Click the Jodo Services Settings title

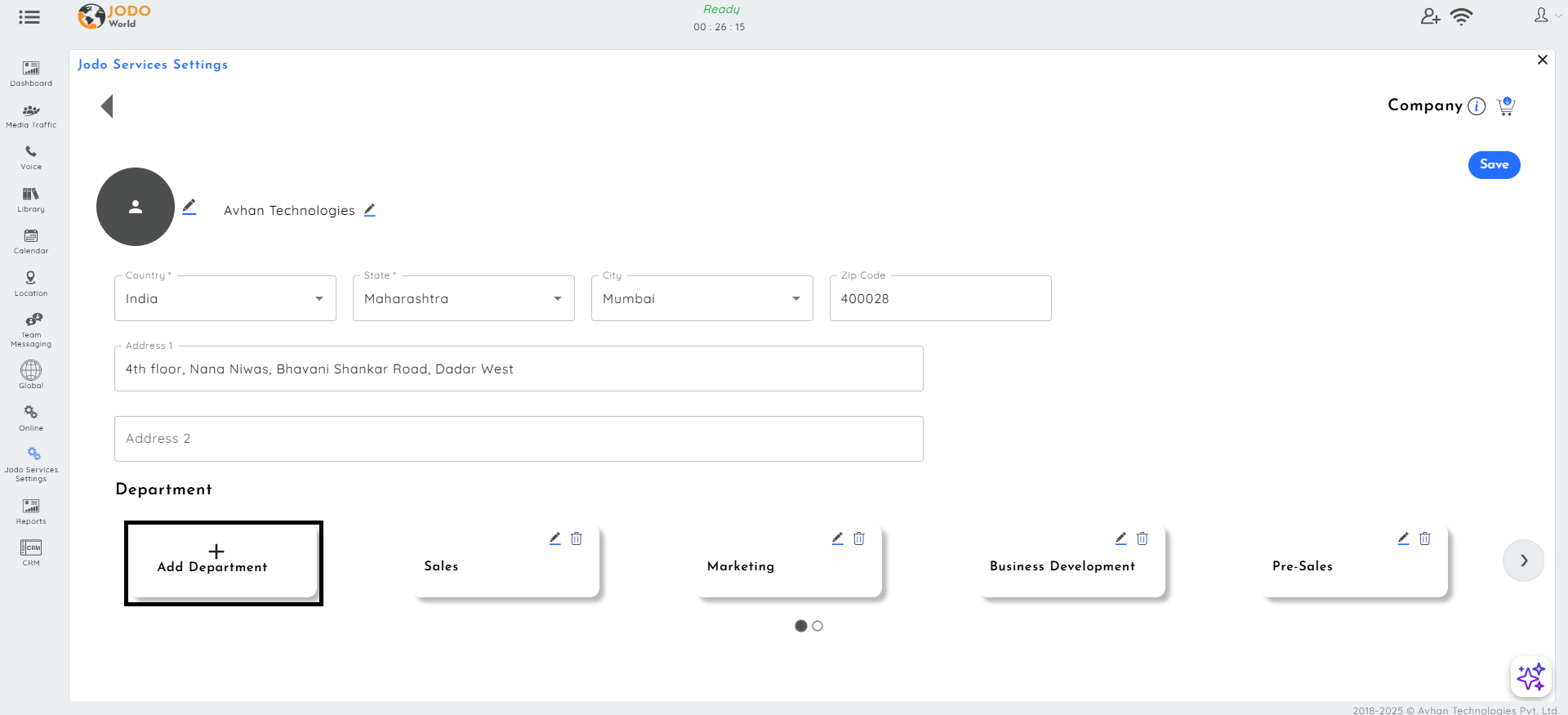[x=153, y=65]
